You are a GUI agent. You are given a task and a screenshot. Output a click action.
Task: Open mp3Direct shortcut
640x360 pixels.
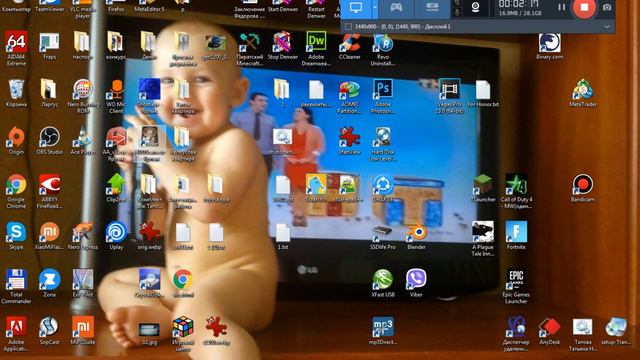click(383, 331)
